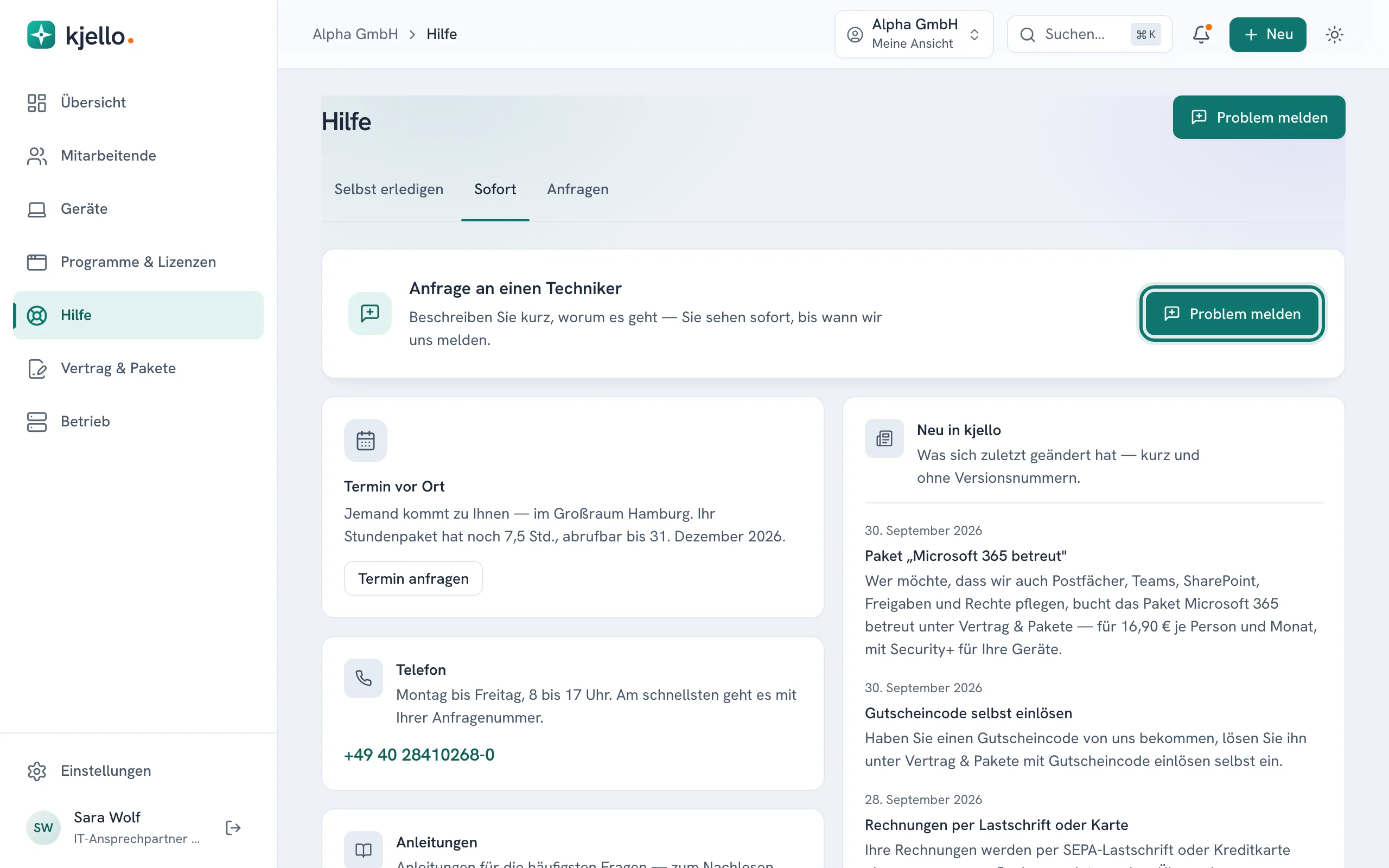The height and width of the screenshot is (868, 1389).
Task: Click the Suchen search field
Action: click(x=1089, y=34)
